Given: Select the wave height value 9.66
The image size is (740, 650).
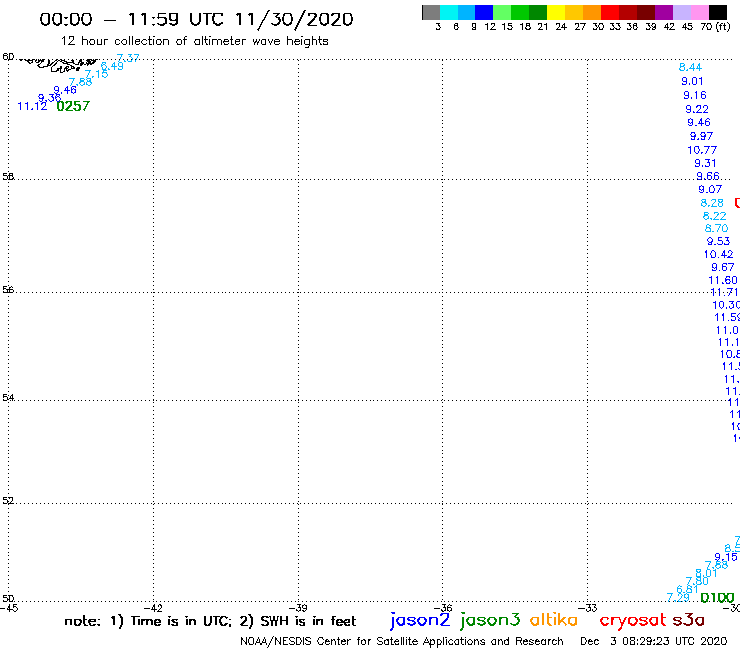Looking at the screenshot, I should point(708,176).
